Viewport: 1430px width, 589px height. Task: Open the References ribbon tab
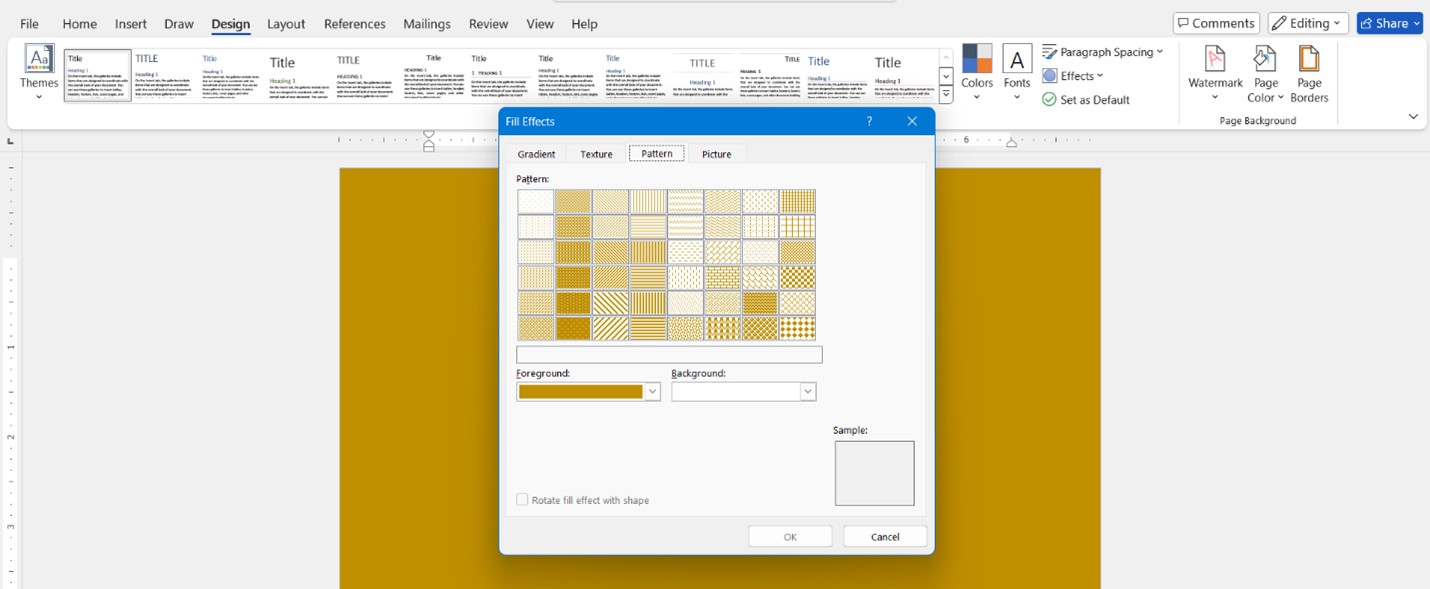[354, 23]
